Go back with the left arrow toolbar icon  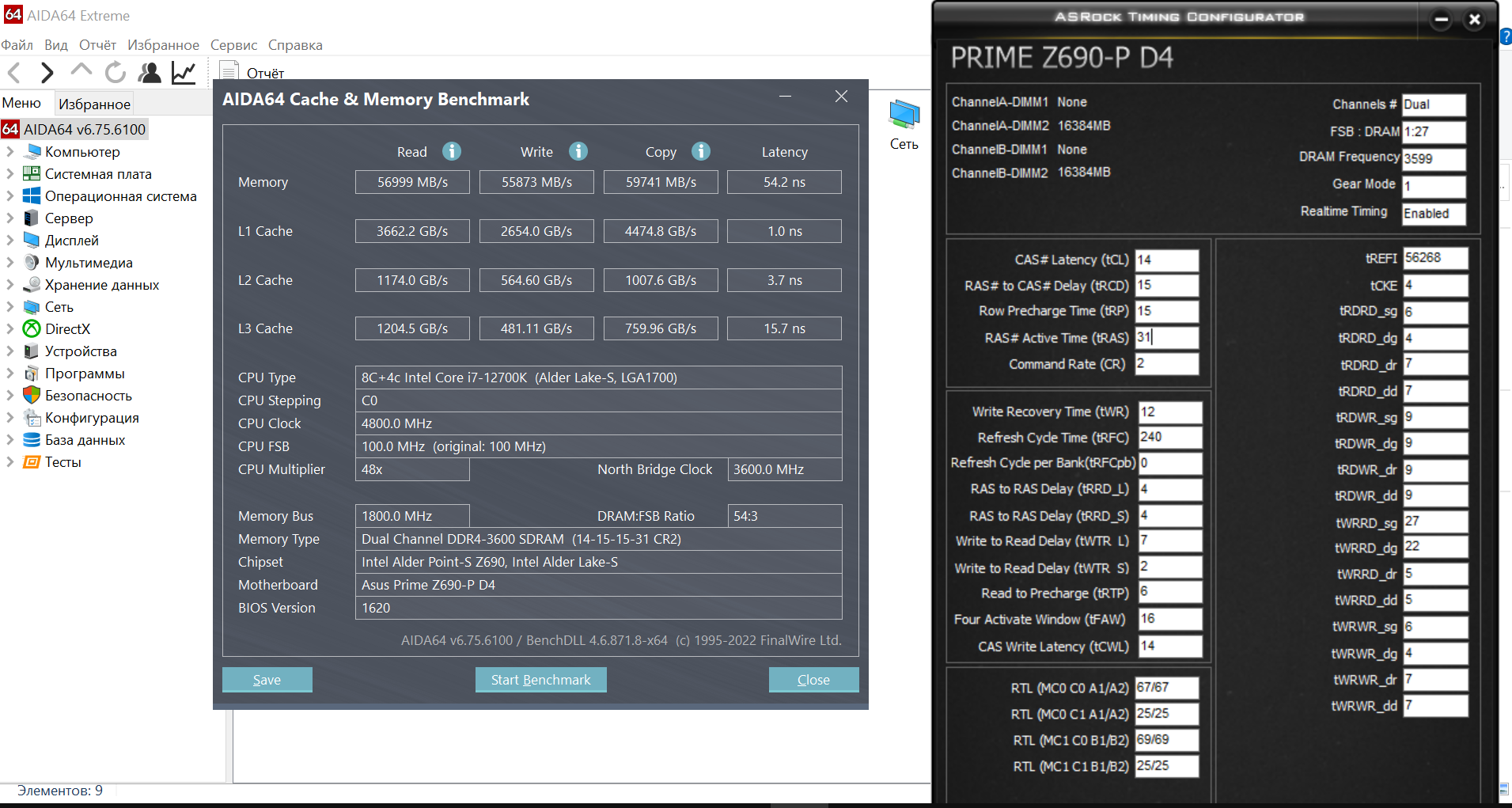(13, 73)
